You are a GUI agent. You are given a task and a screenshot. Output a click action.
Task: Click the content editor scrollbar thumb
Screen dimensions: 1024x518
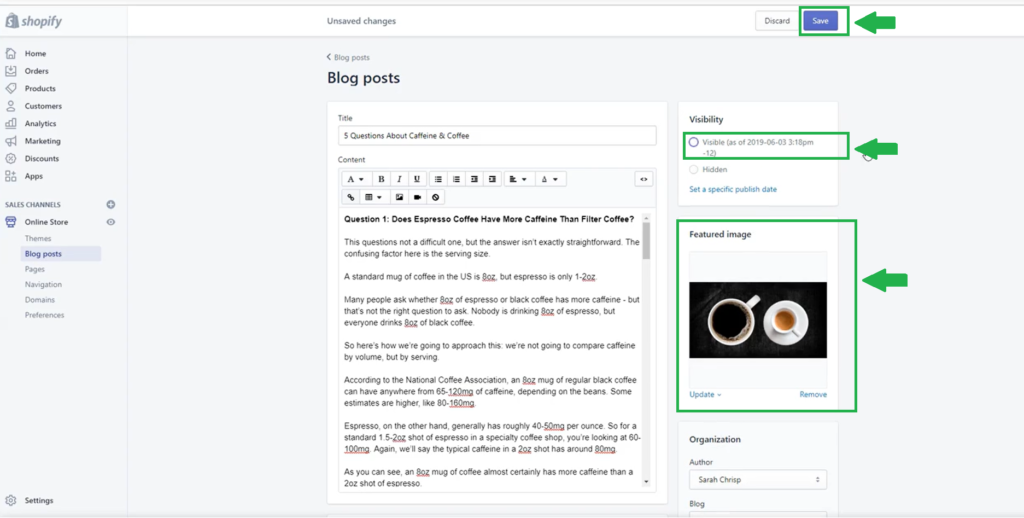(647, 240)
